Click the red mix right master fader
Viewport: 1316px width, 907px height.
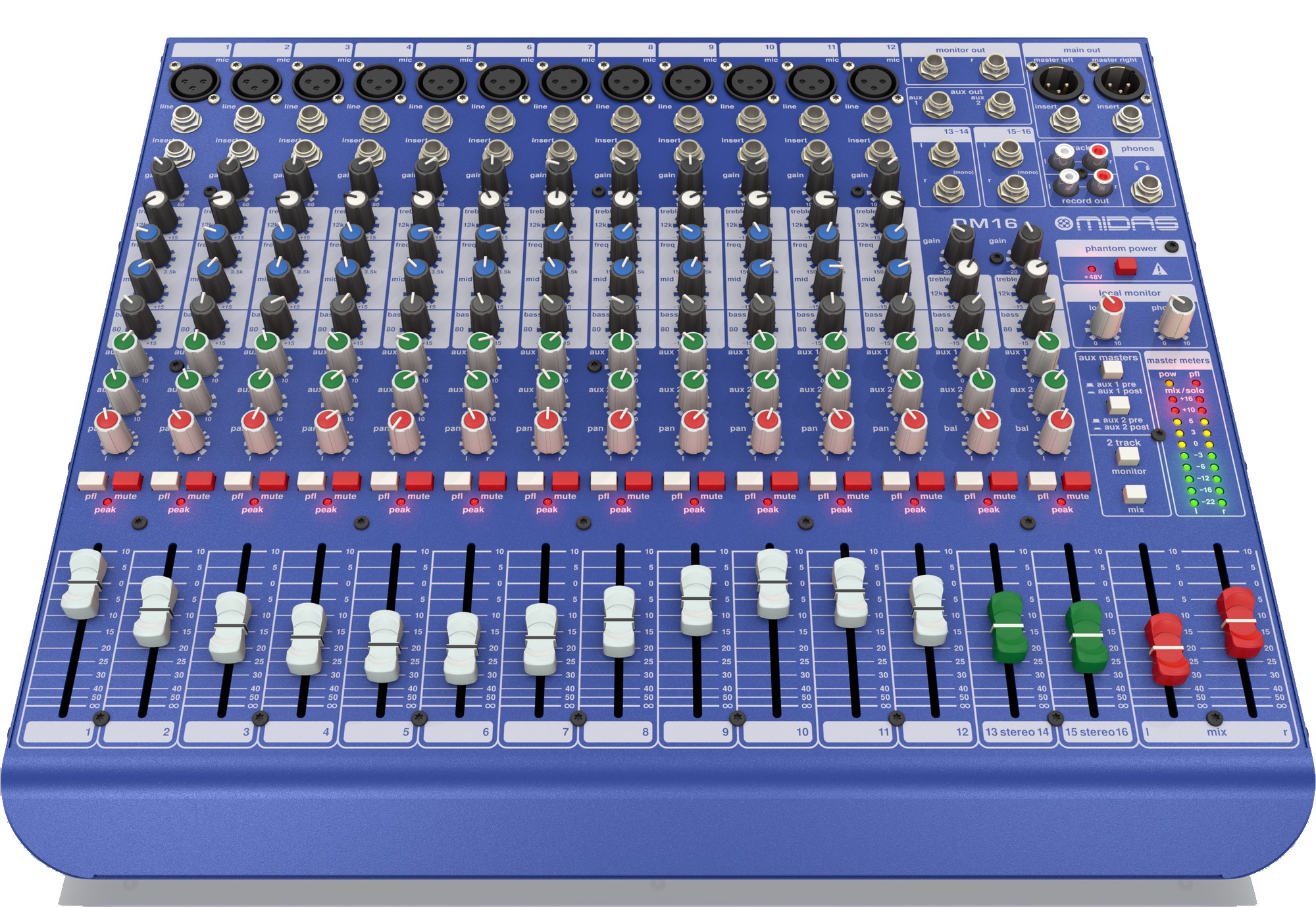1239,622
